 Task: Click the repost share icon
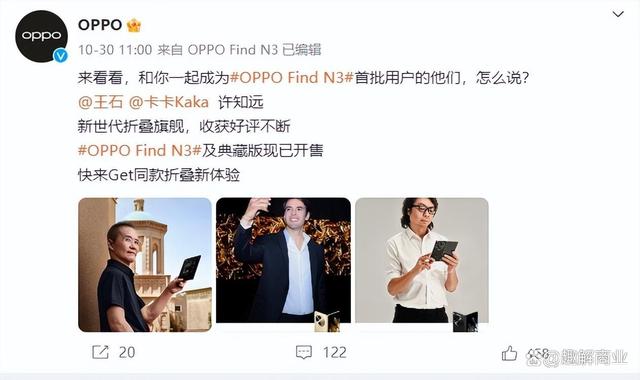(x=100, y=352)
